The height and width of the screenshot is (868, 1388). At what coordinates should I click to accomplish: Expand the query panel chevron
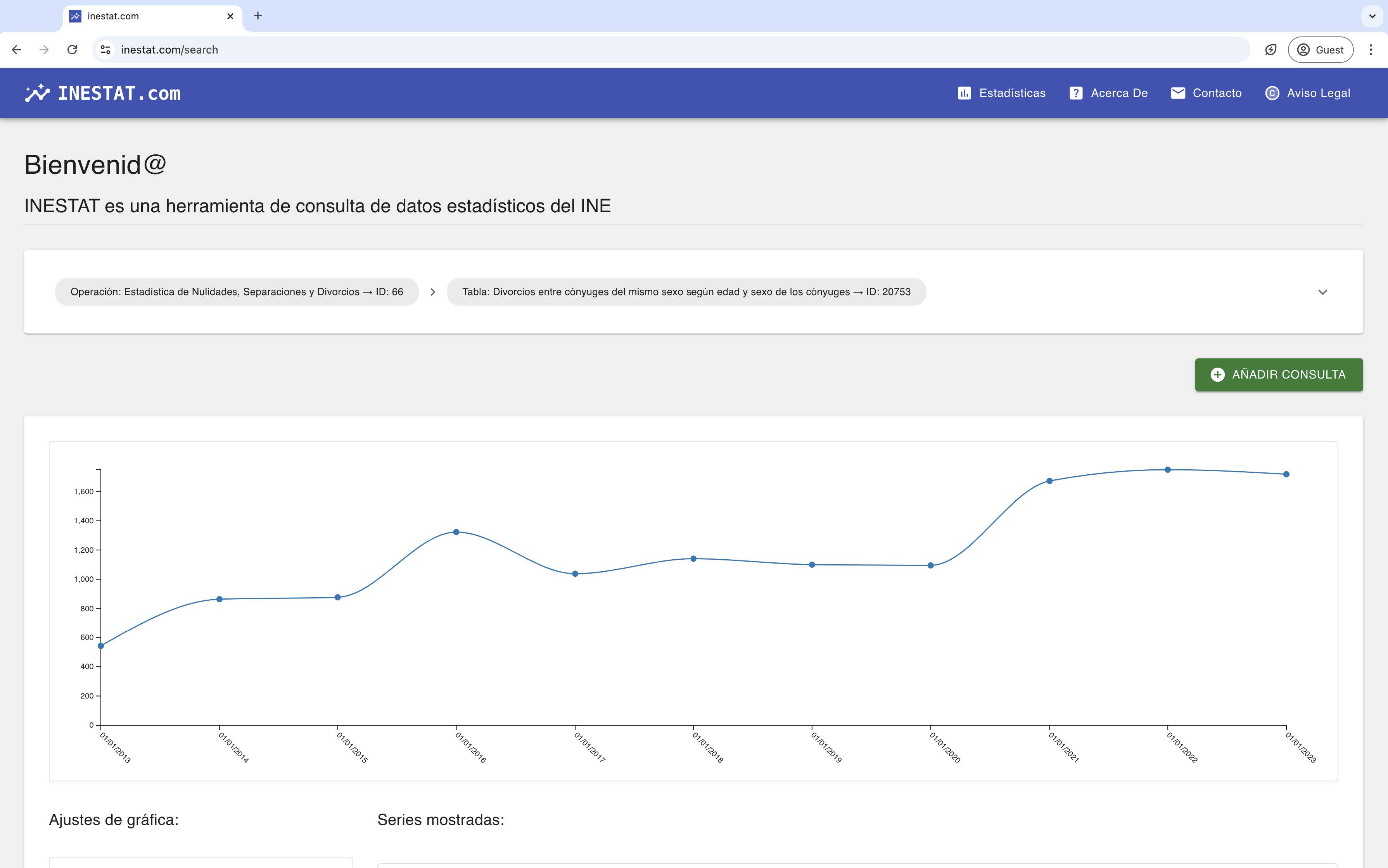(1322, 292)
